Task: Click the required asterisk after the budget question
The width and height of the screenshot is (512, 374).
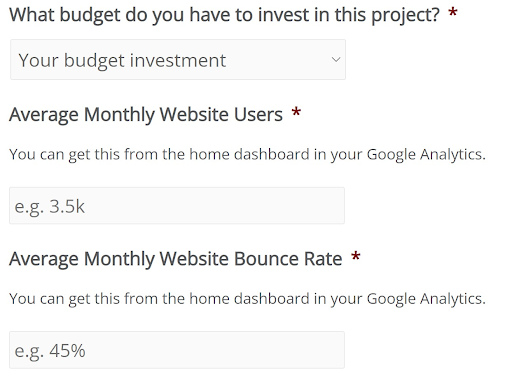Action: point(452,13)
